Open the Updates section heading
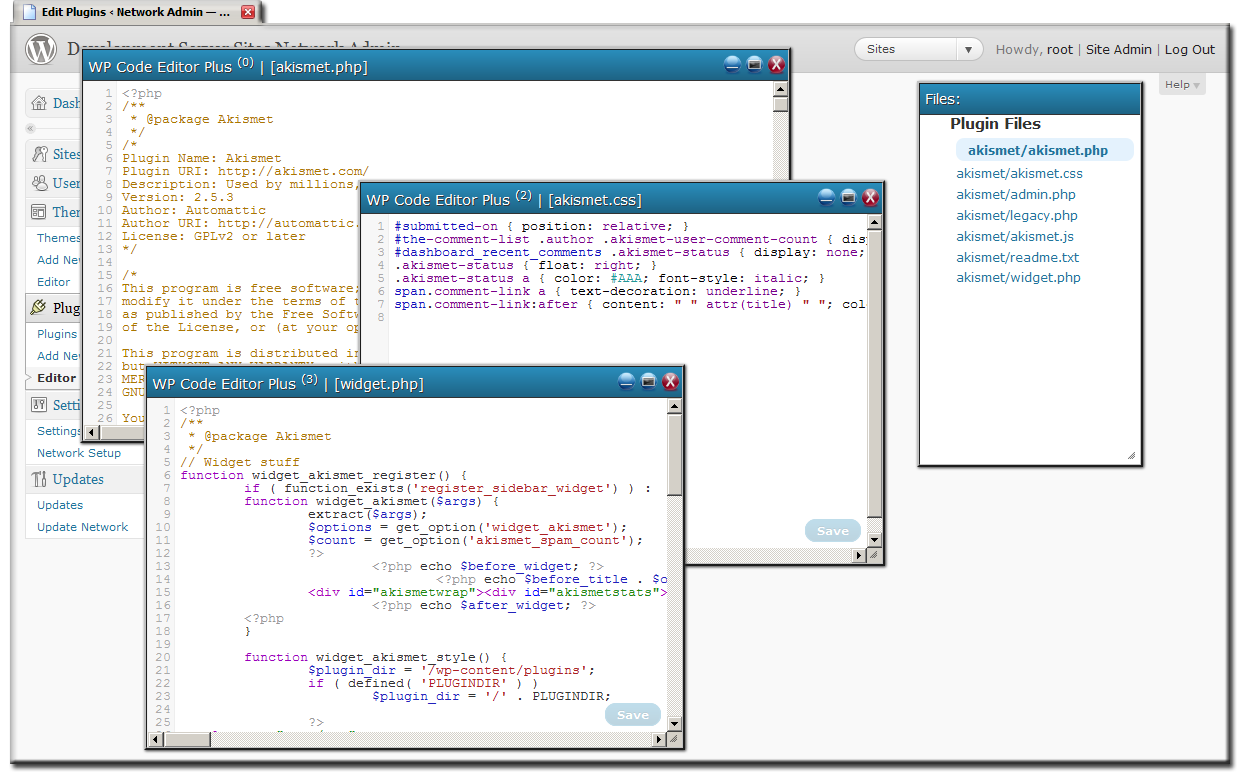The height and width of the screenshot is (782, 1244). pyautogui.click(x=78, y=479)
